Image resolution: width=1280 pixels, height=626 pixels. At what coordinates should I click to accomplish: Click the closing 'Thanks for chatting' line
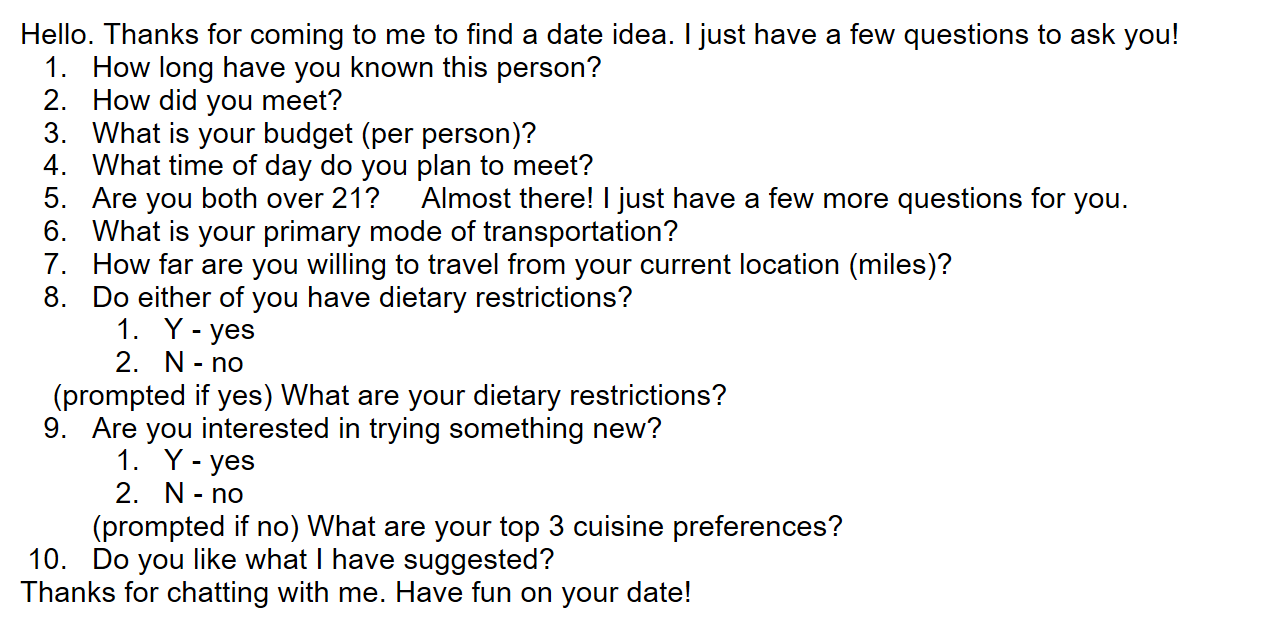tap(356, 592)
